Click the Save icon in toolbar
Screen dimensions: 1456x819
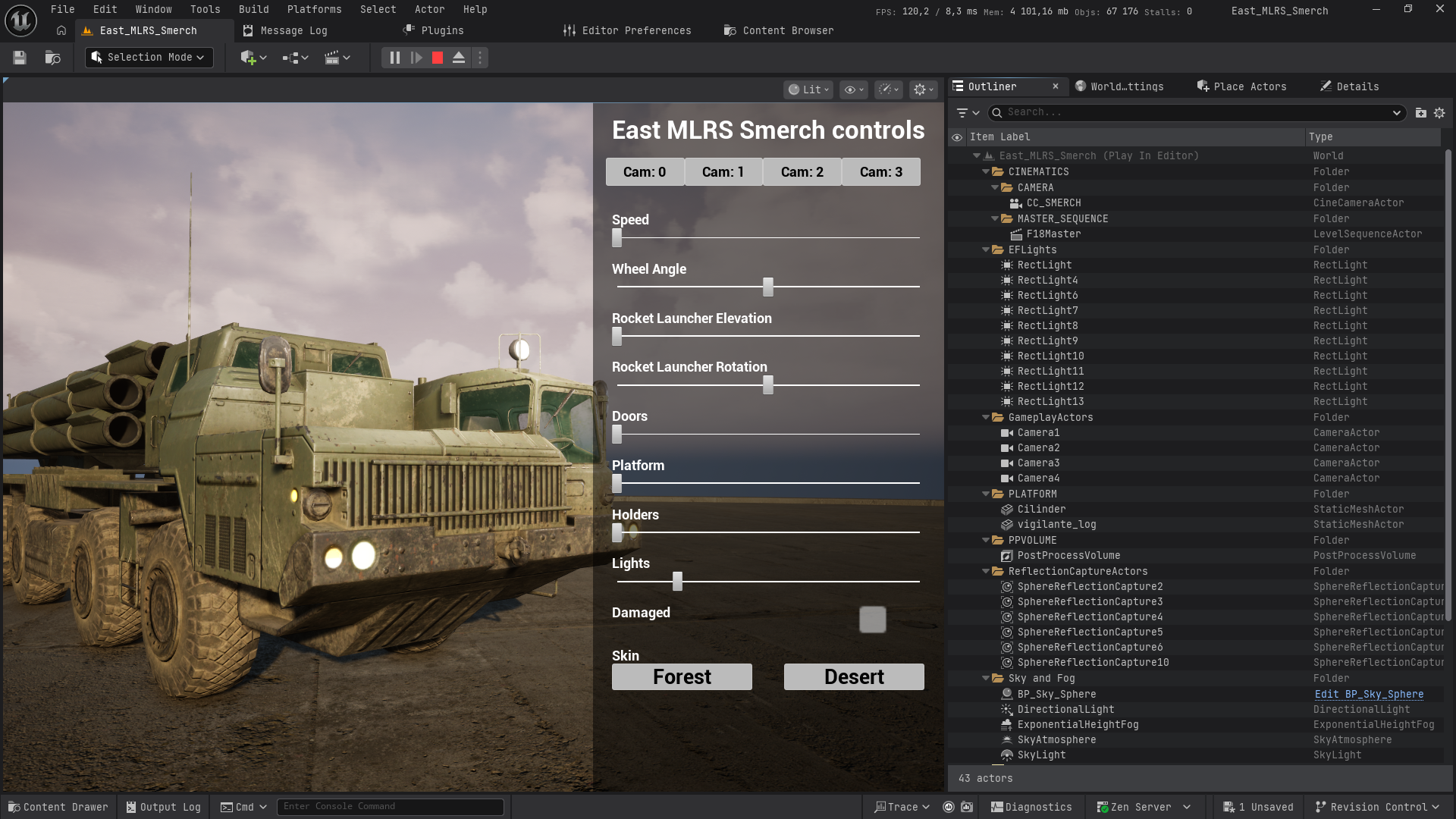pos(20,58)
